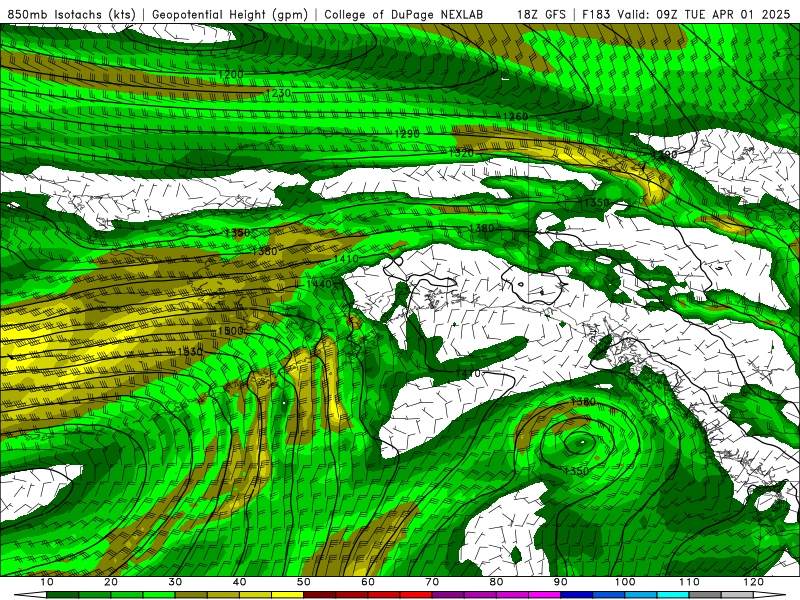Click the '18Z GFS' model run text
The image size is (800, 600).
(541, 14)
